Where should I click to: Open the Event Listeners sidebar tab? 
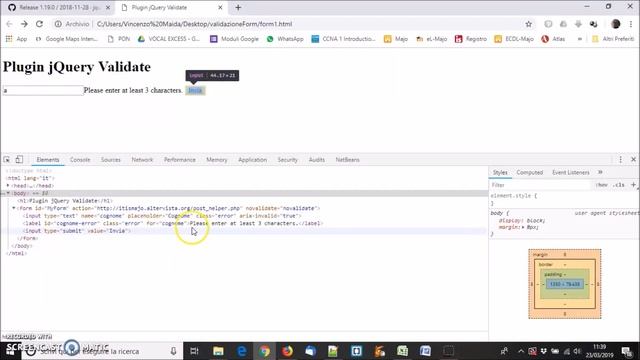pos(571,172)
